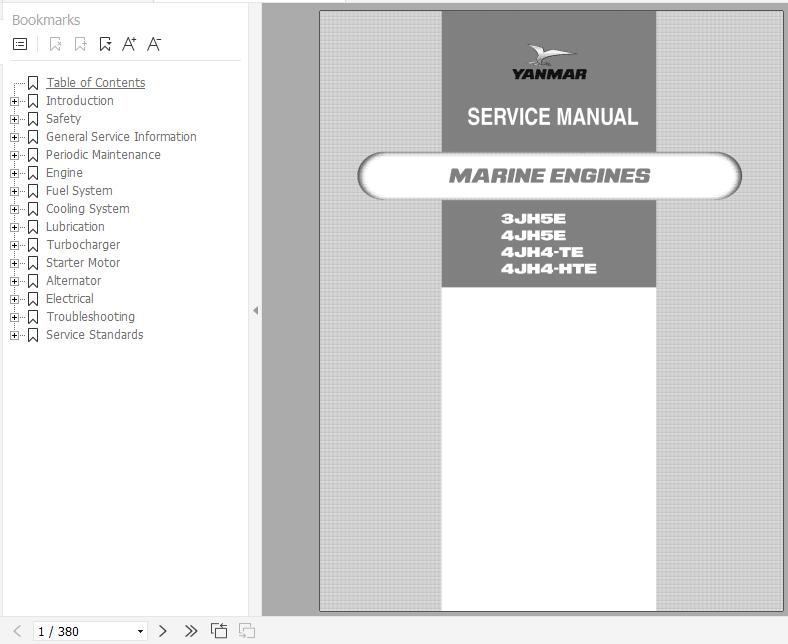This screenshot has width=788, height=644.
Task: Click the next view icon
Action: click(246, 630)
